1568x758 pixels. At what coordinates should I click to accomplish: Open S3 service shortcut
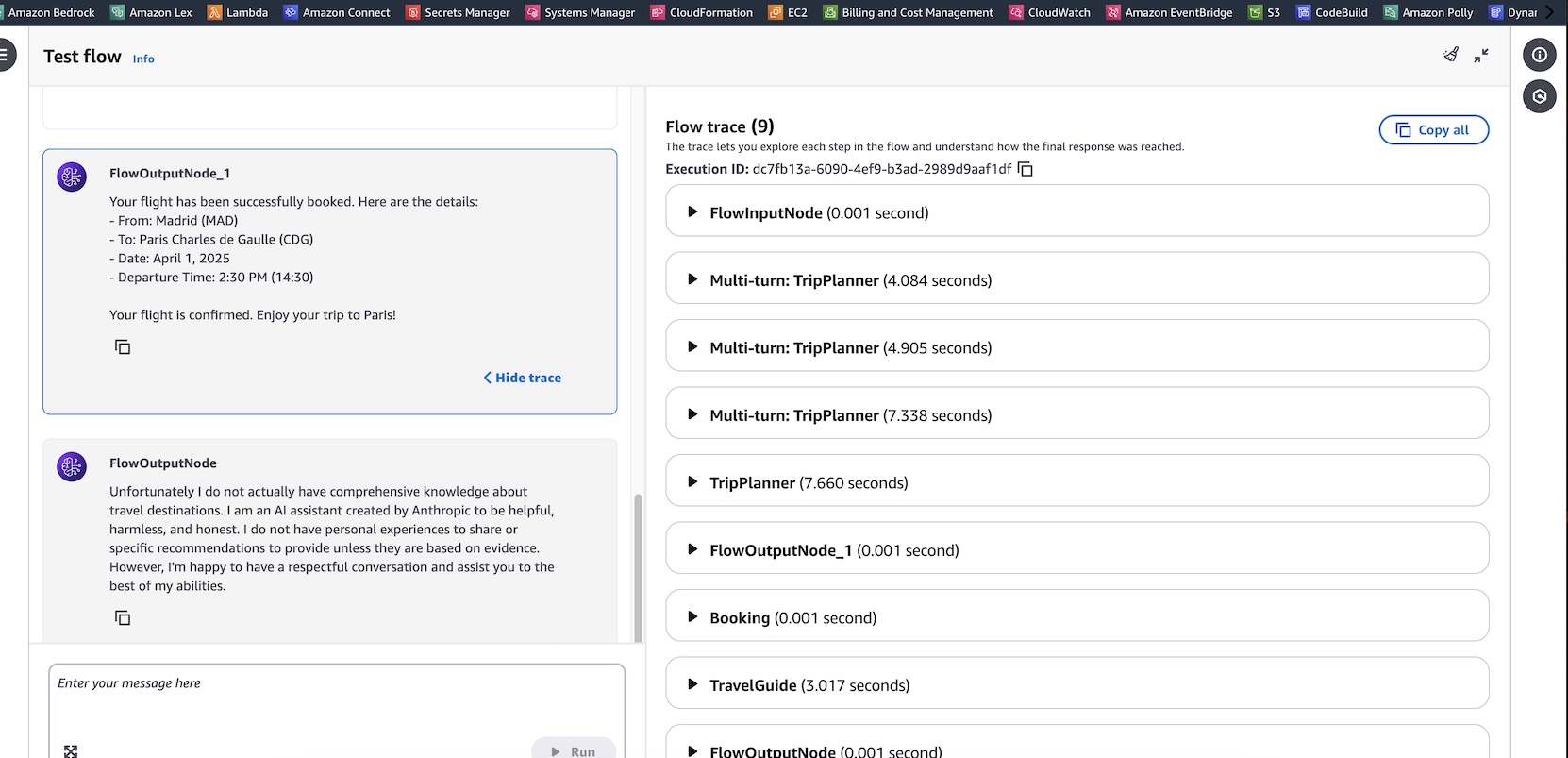coord(1264,12)
